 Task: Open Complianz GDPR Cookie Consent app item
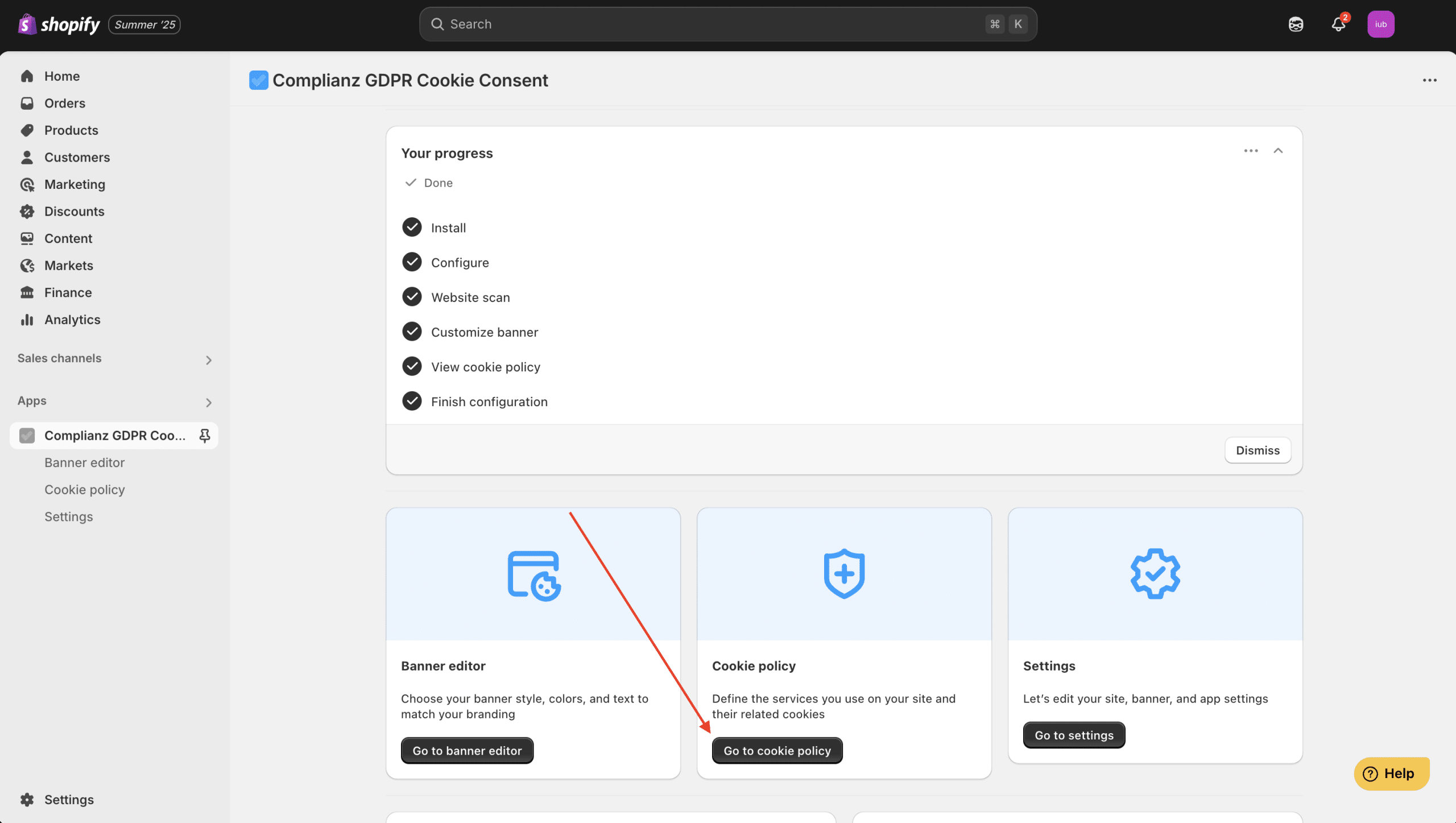tap(114, 436)
